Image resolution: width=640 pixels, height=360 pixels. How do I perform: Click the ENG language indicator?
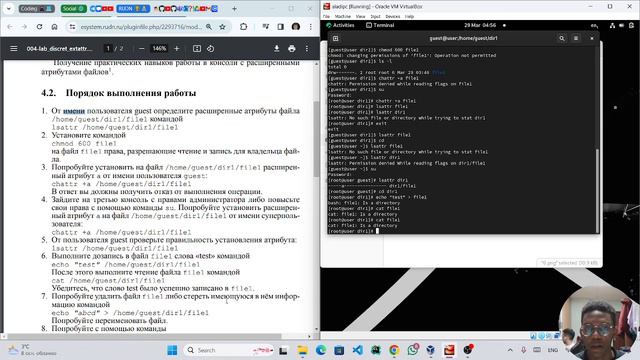coord(553,350)
